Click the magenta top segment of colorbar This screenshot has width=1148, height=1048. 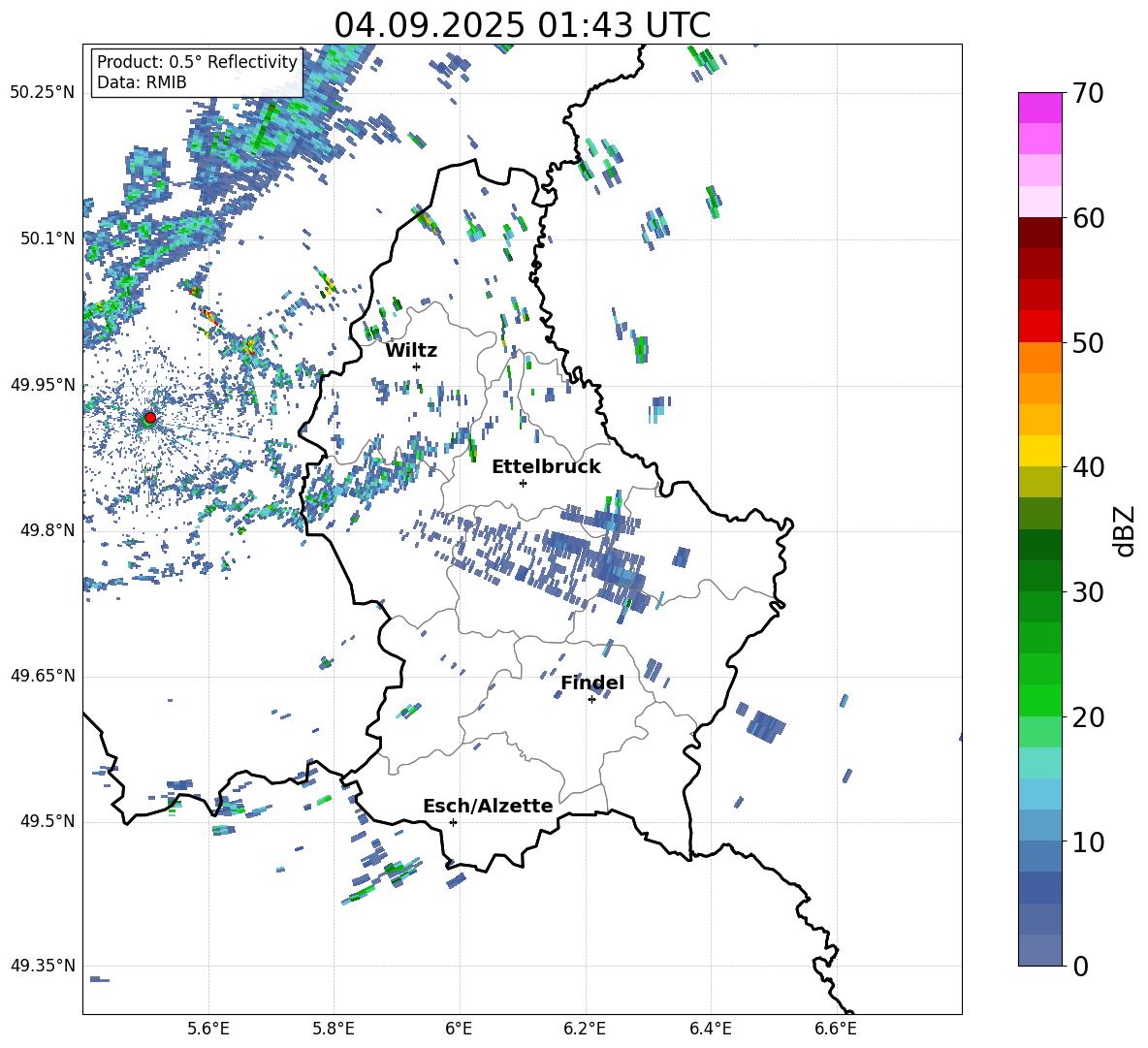1039,108
